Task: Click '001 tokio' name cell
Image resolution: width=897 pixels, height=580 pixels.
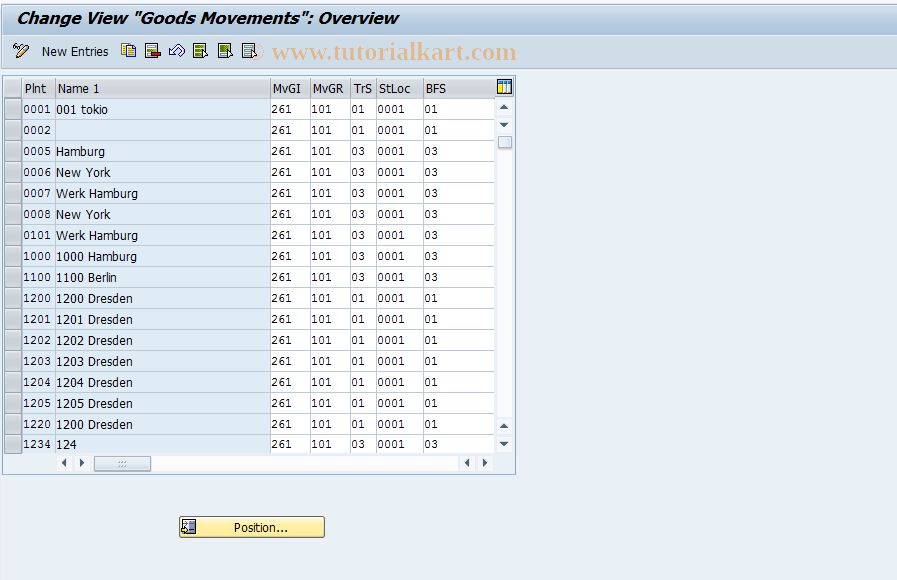Action: coord(162,109)
